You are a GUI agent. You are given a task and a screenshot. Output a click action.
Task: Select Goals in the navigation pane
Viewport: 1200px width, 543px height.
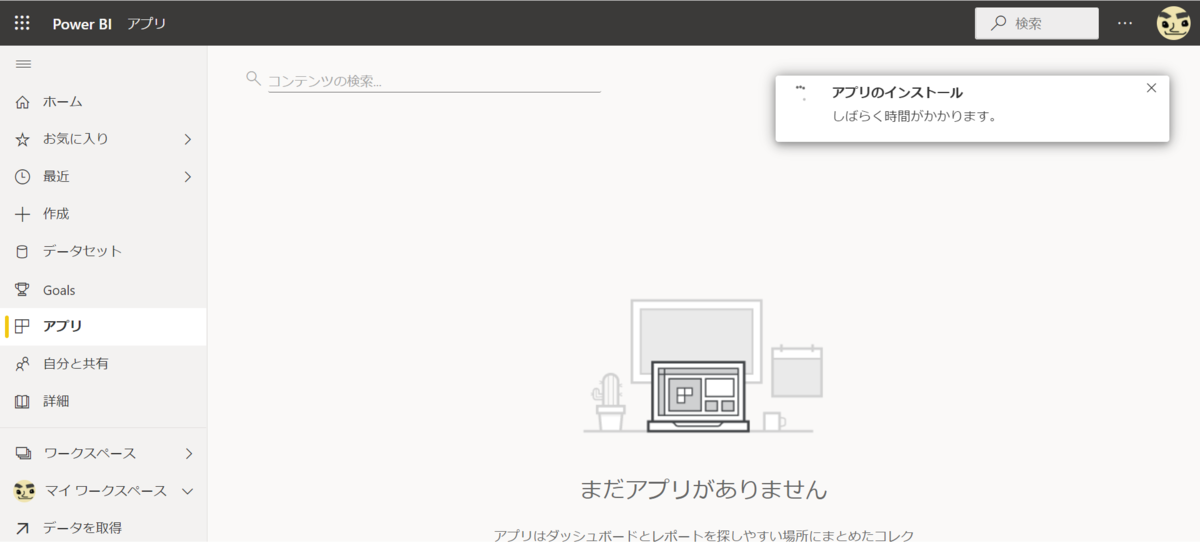click(x=103, y=290)
